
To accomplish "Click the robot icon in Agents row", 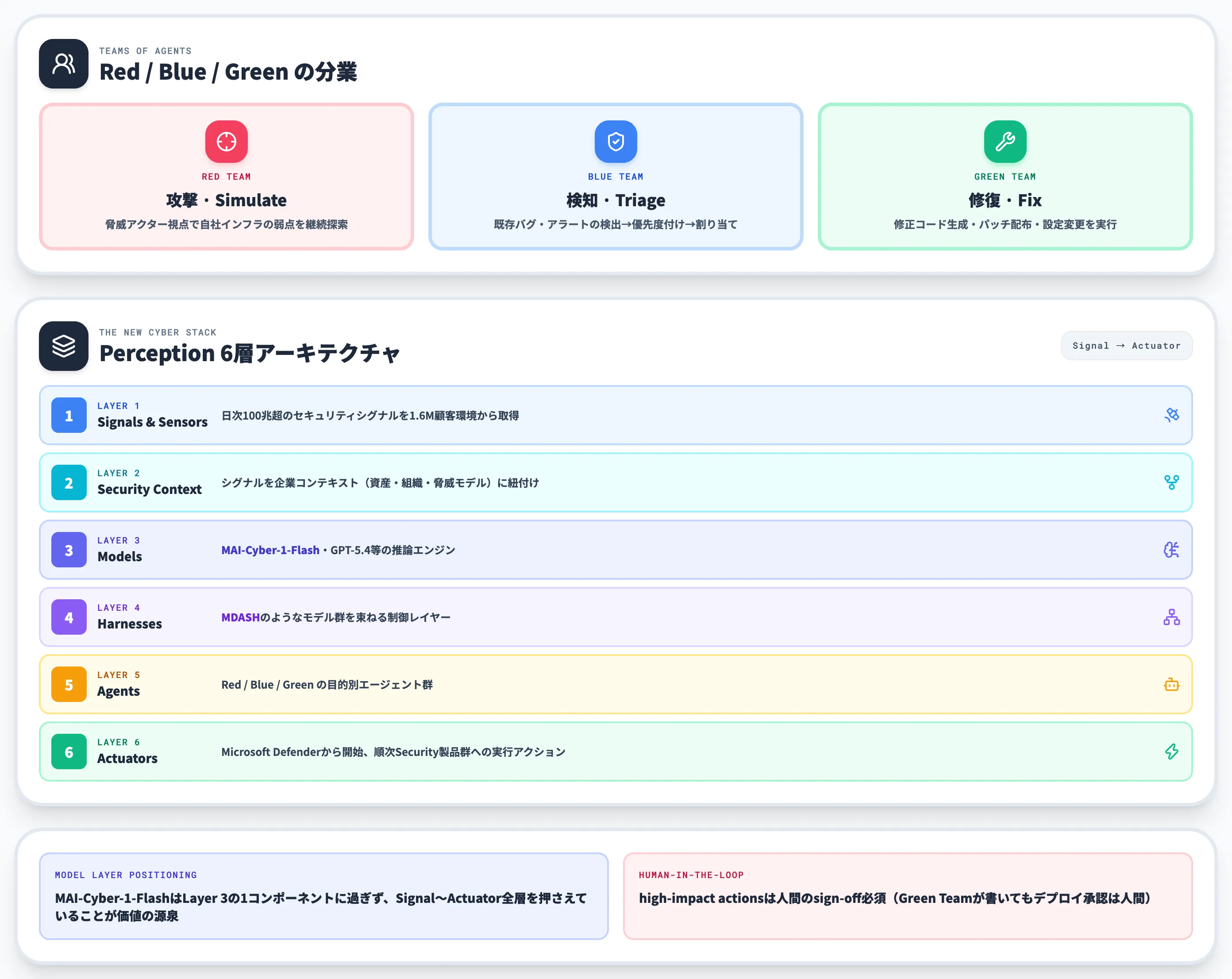I will tap(1171, 684).
